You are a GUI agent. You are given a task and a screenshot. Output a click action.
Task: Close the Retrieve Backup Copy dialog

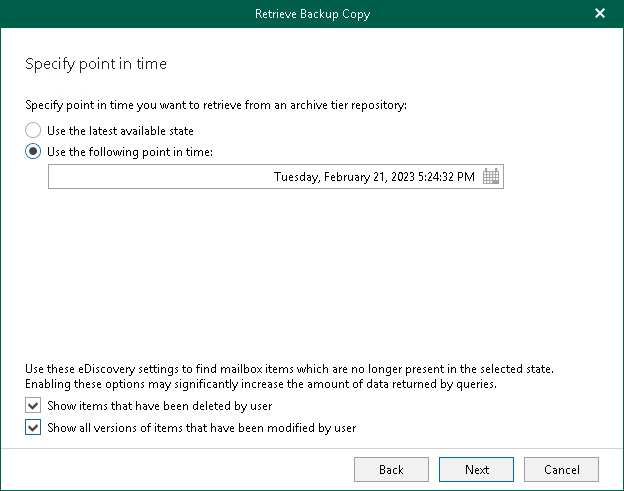[600, 14]
